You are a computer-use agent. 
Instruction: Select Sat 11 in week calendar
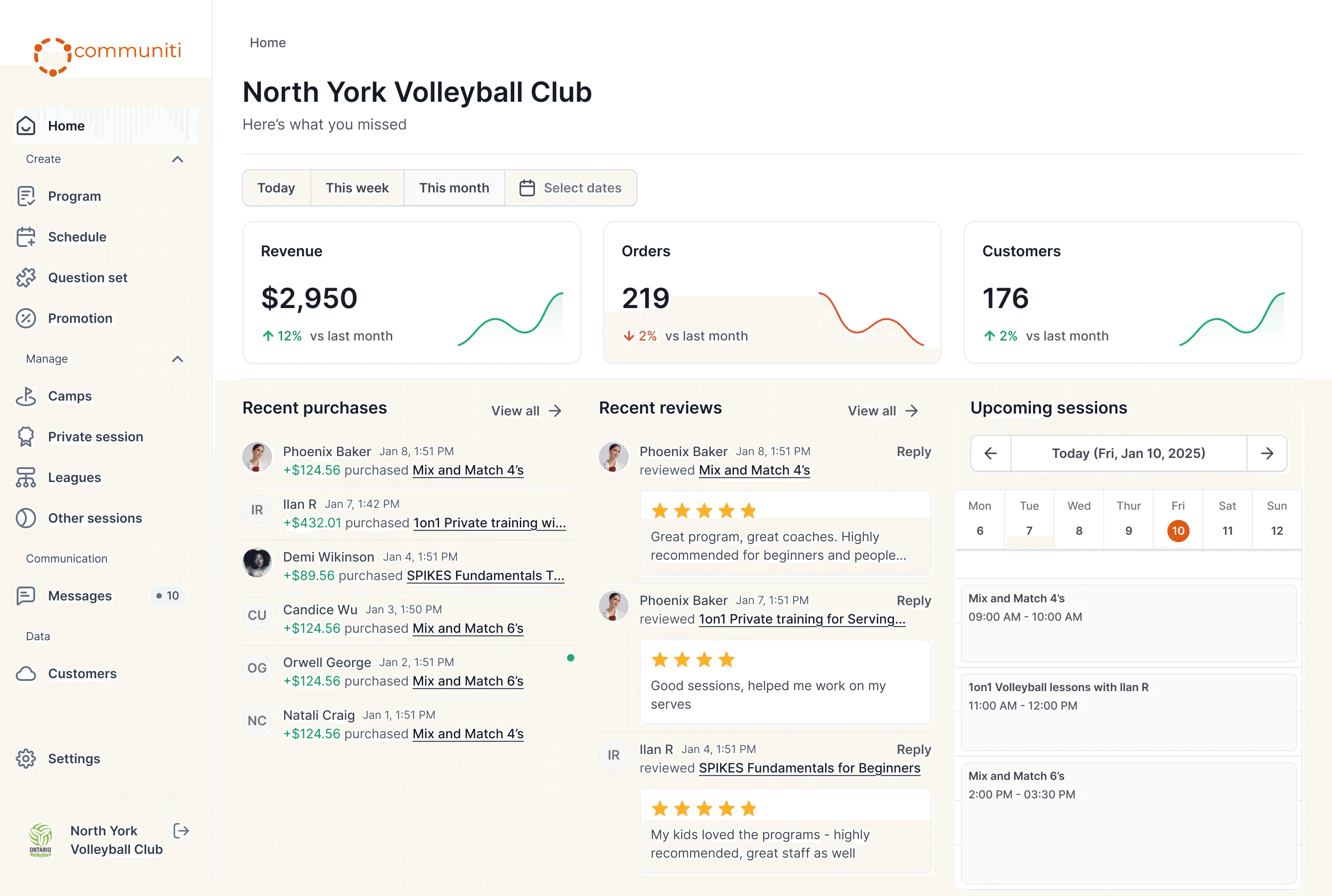pyautogui.click(x=1227, y=530)
